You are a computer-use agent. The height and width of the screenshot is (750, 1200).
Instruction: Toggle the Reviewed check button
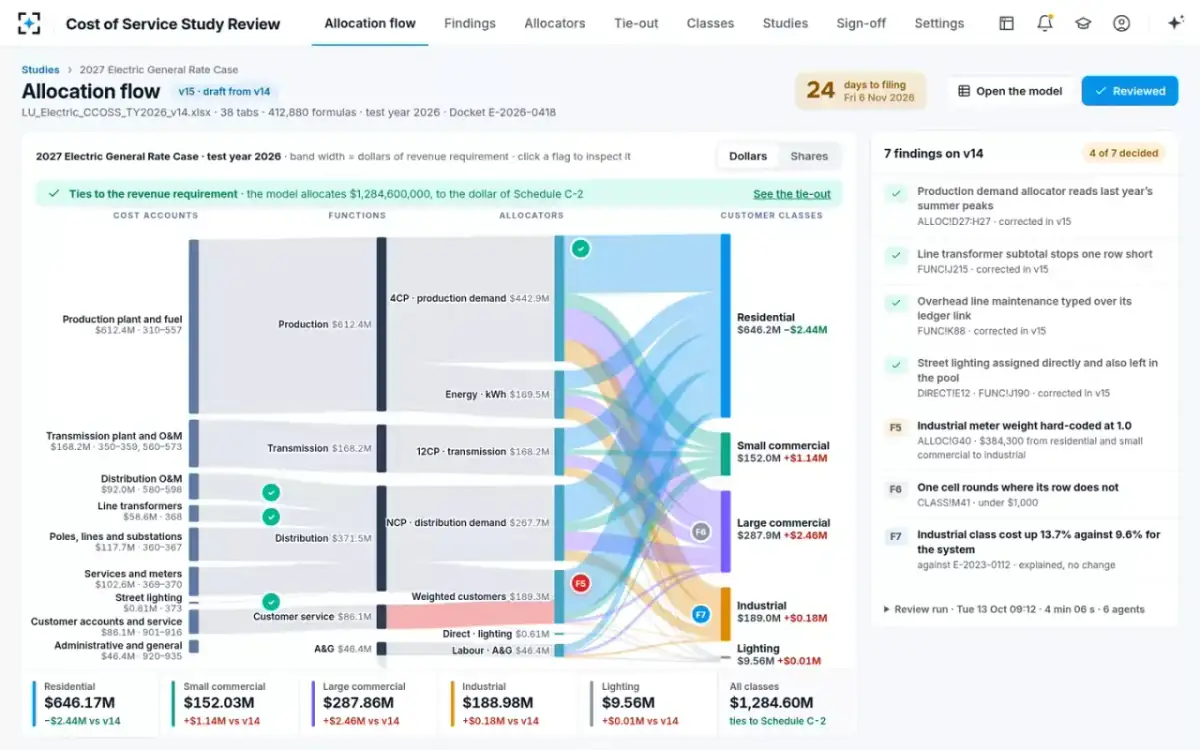coord(1130,91)
